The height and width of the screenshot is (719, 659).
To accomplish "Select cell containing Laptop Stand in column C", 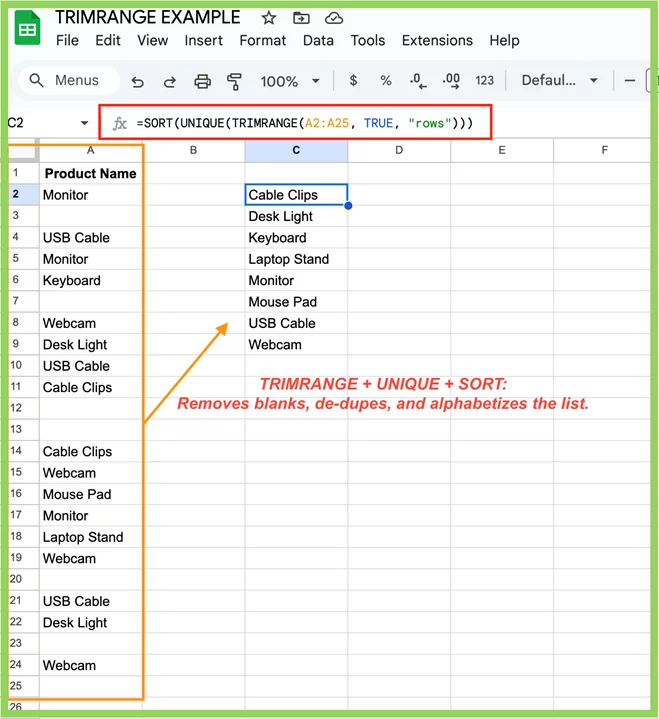I will coord(295,259).
